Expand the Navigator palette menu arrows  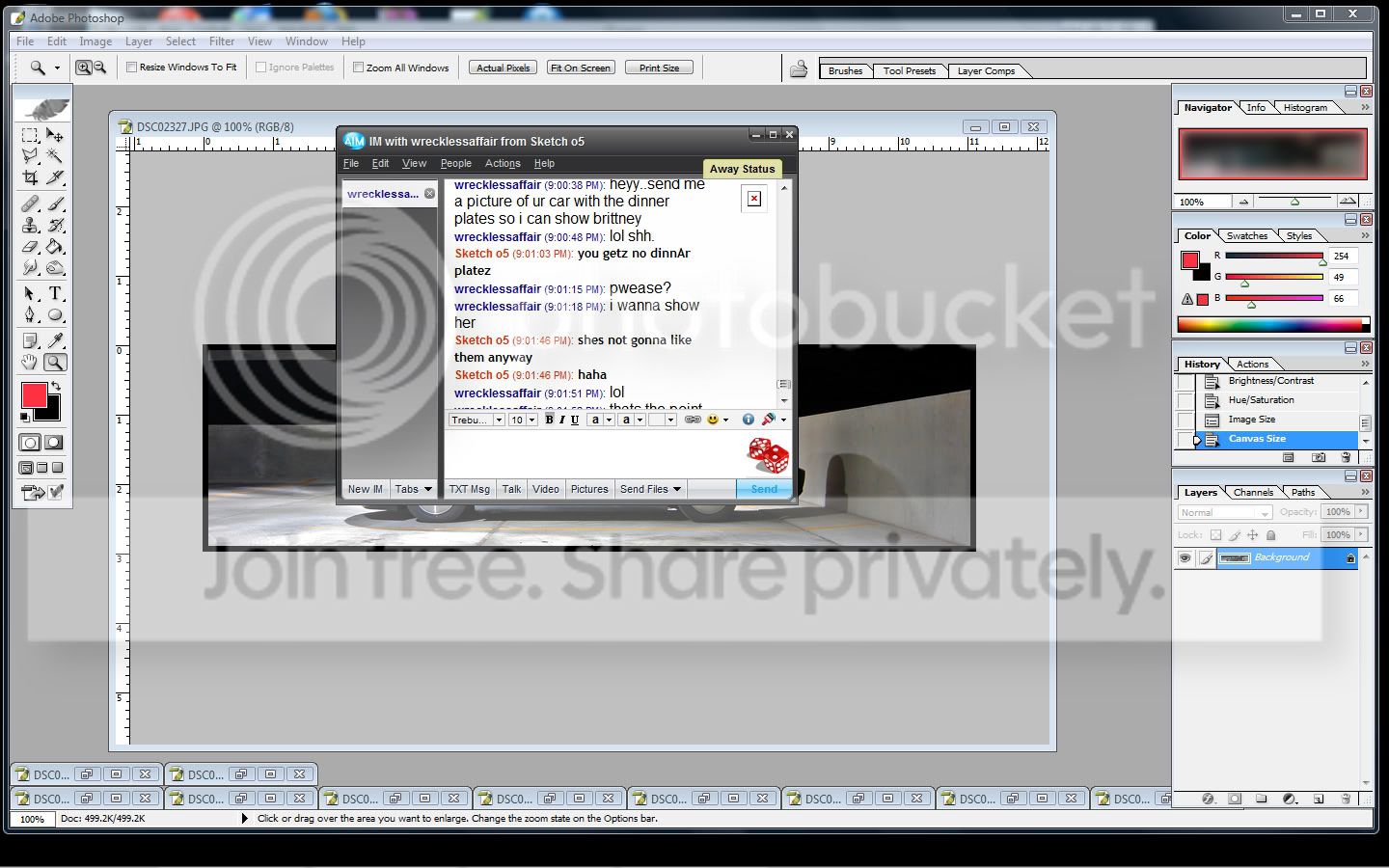[1365, 107]
